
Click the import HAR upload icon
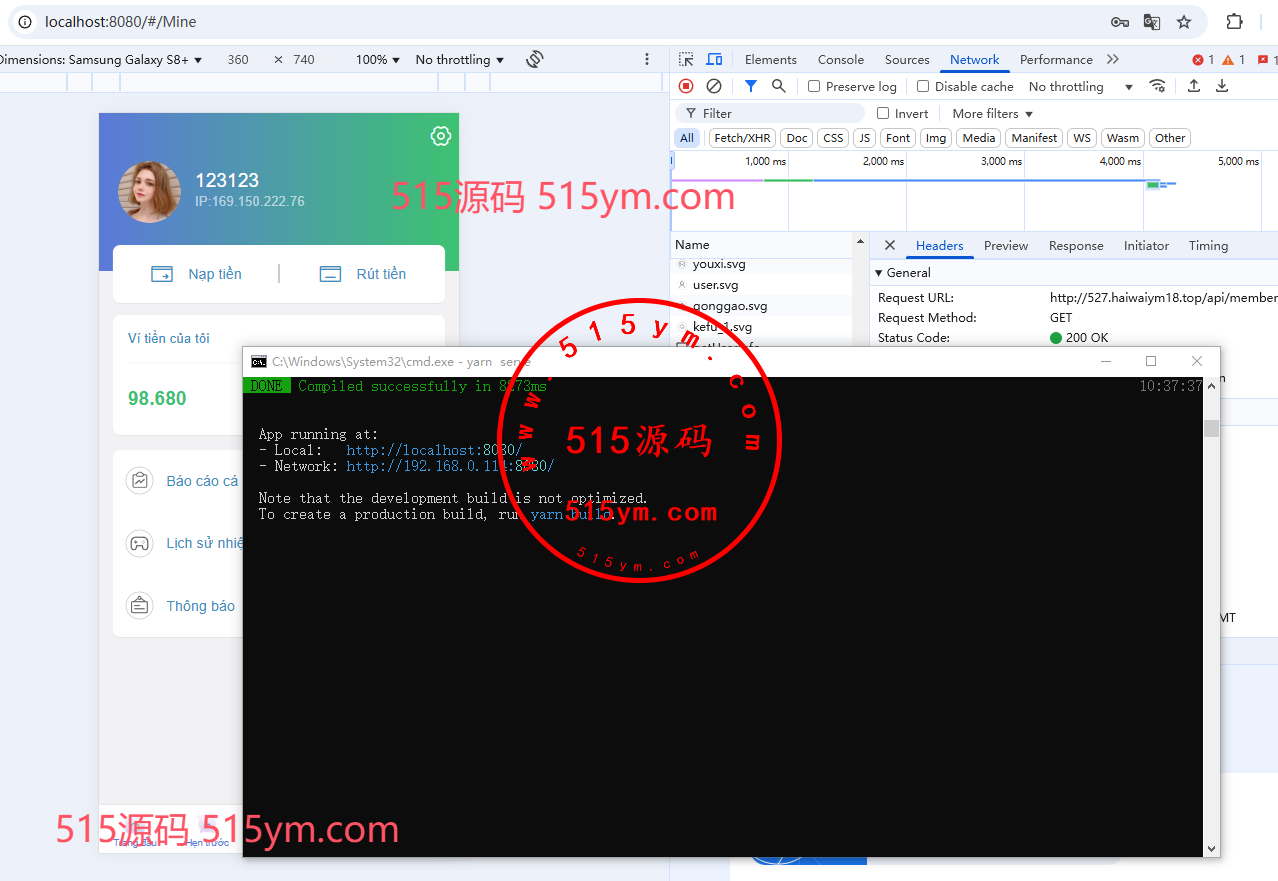tap(1193, 87)
